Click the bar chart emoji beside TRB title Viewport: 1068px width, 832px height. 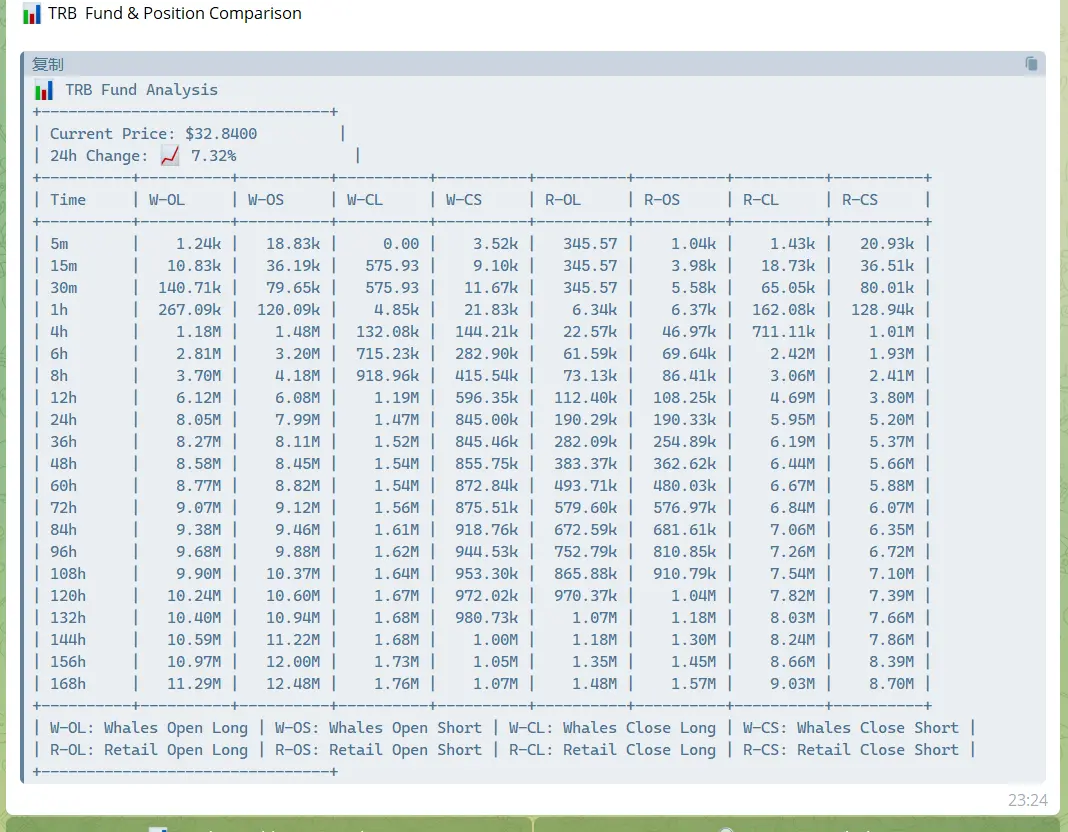coord(32,14)
